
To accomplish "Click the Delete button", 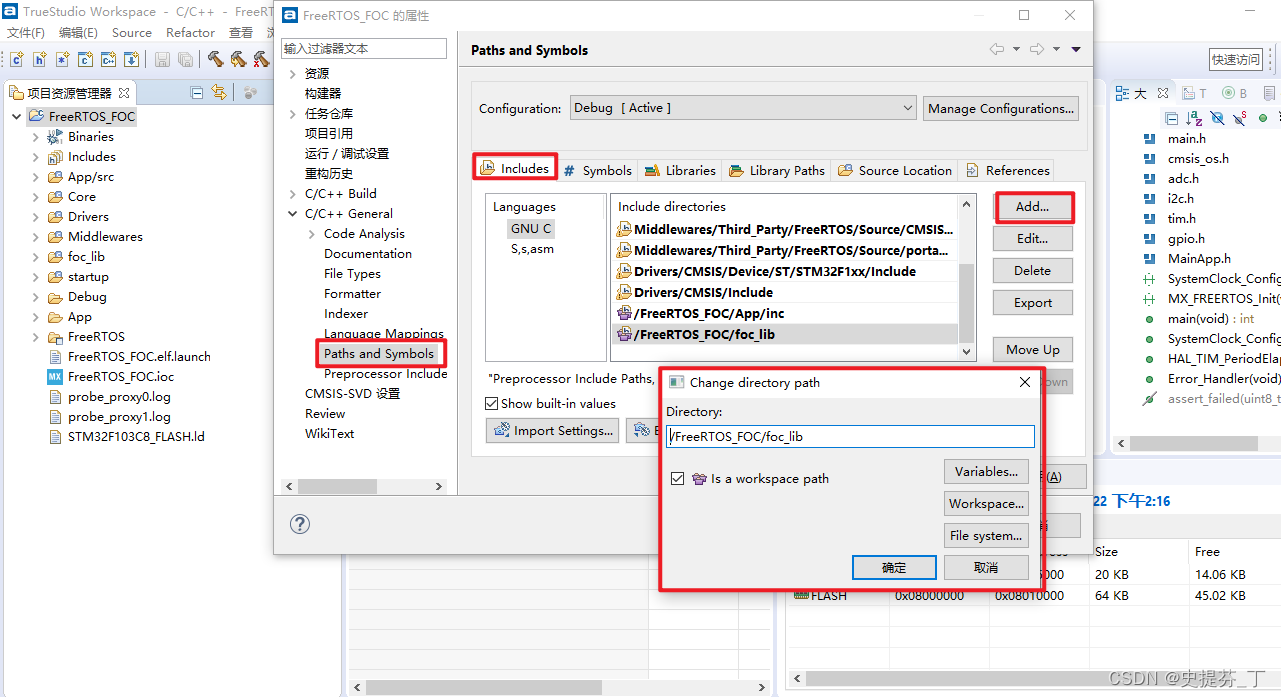I will tap(1032, 271).
